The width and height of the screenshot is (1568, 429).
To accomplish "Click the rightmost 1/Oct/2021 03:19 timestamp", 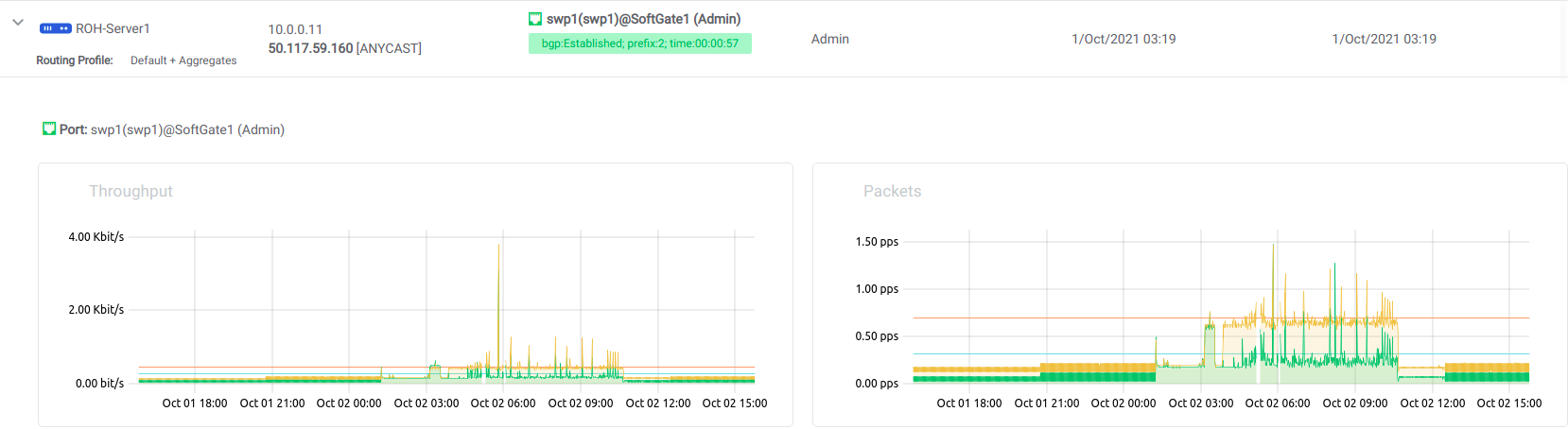I will [x=1384, y=39].
